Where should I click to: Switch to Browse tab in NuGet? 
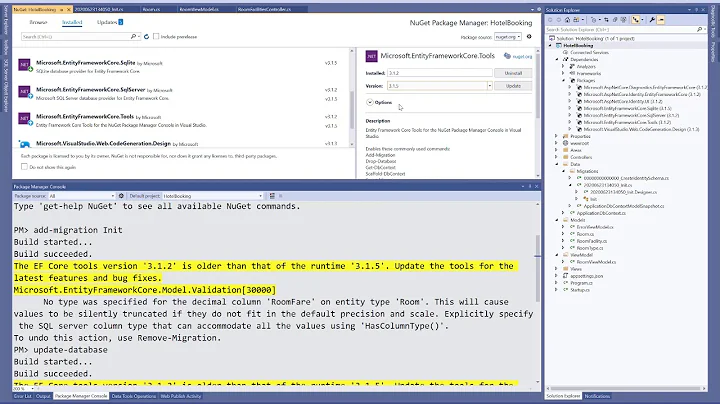(38, 22)
